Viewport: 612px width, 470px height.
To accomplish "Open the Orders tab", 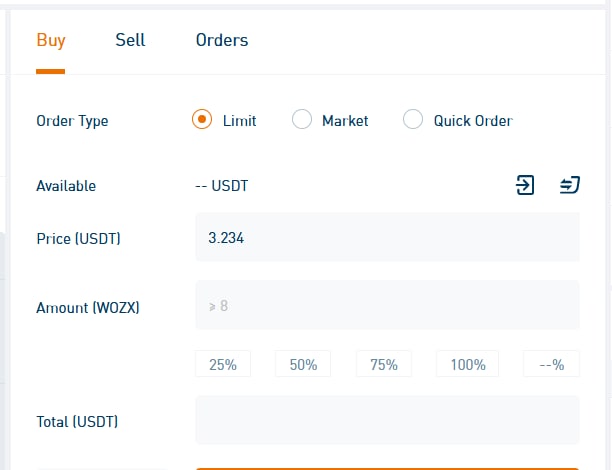I will tap(222, 40).
